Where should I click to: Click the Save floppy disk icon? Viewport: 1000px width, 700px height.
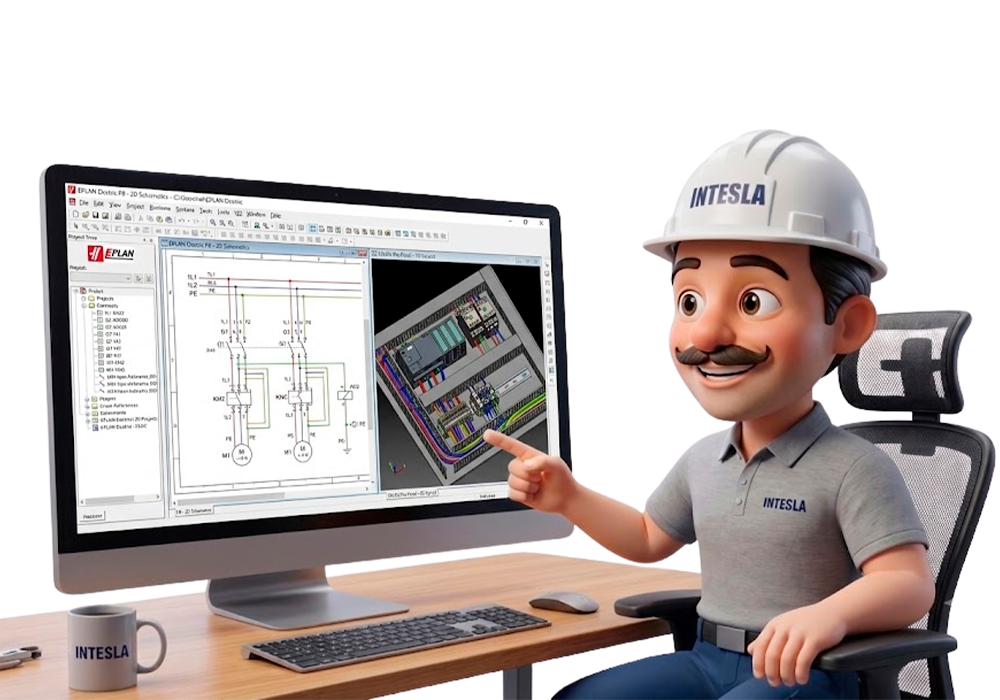(x=96, y=215)
